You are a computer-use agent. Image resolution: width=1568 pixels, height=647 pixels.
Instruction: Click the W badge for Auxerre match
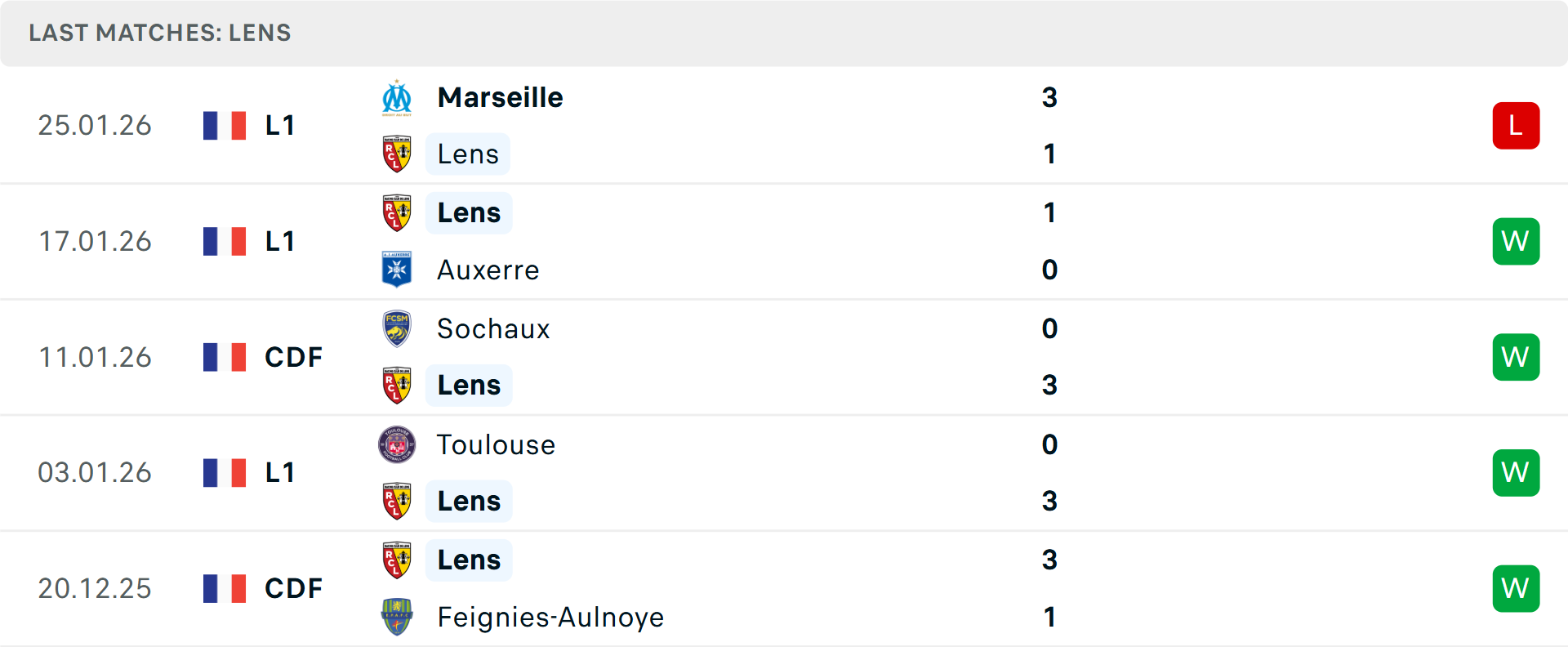point(1516,242)
